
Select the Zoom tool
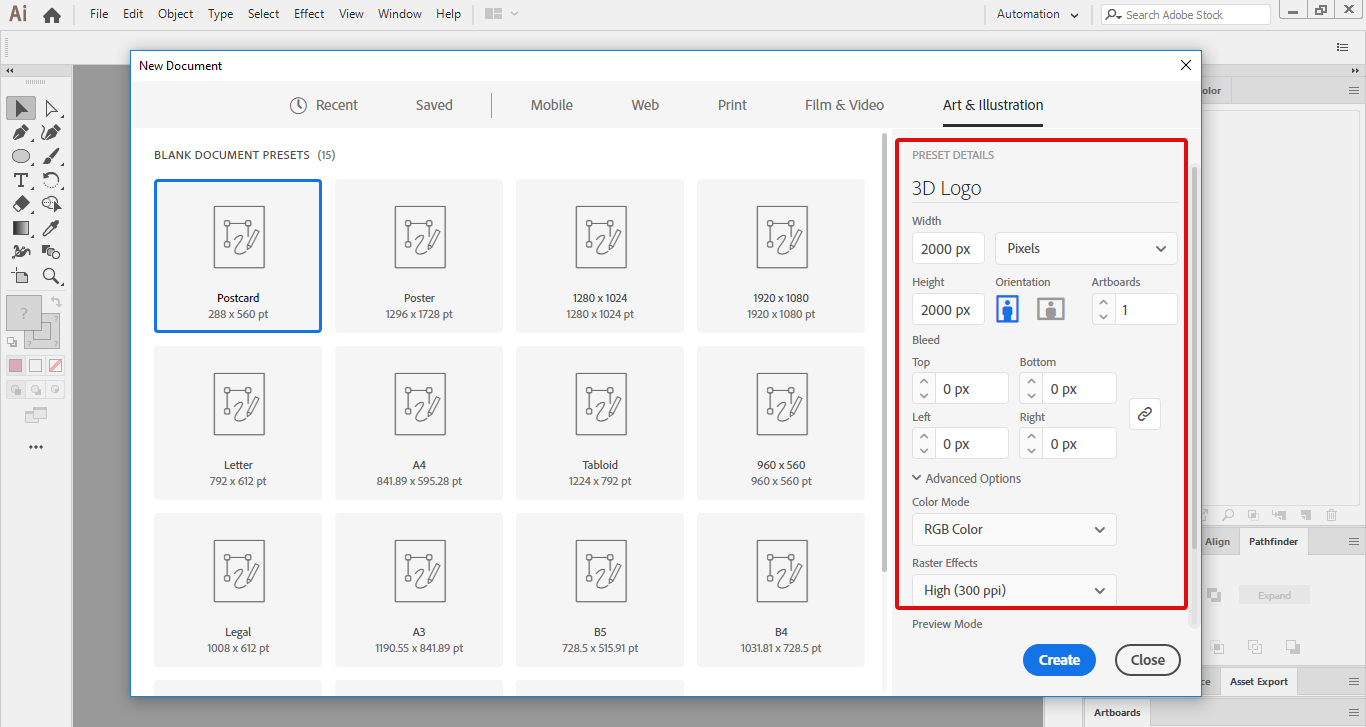click(51, 276)
